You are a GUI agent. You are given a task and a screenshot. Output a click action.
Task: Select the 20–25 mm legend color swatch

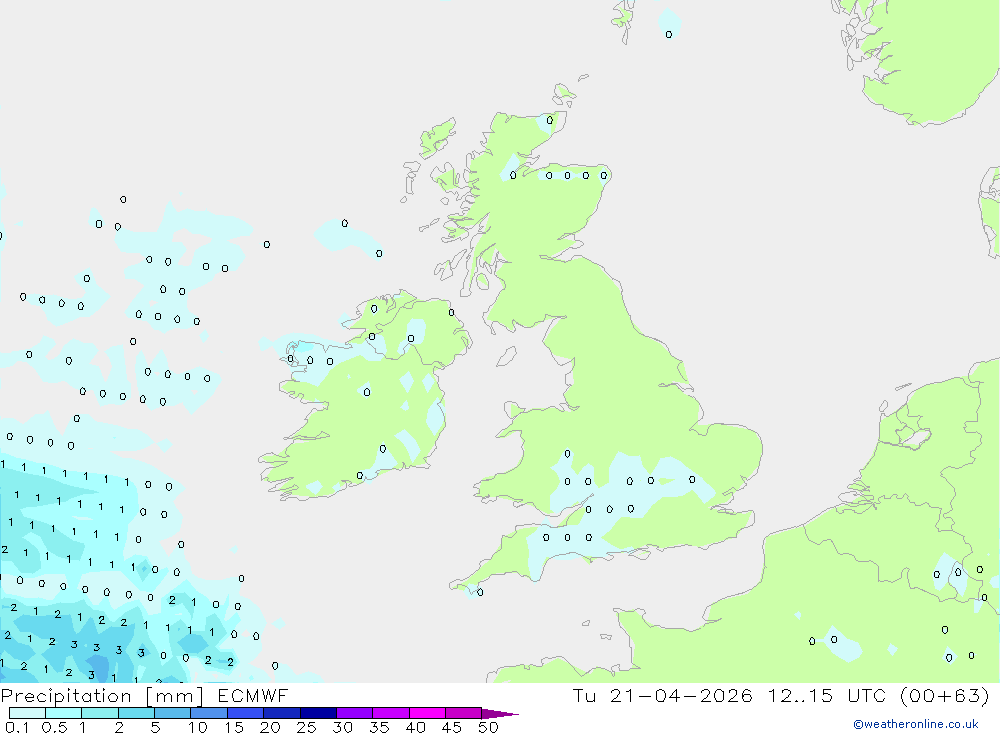click(282, 713)
